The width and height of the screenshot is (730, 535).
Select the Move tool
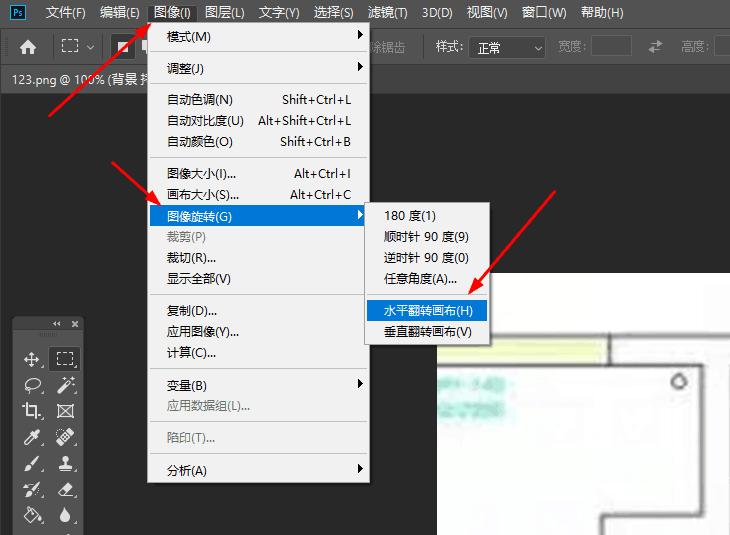click(x=32, y=359)
